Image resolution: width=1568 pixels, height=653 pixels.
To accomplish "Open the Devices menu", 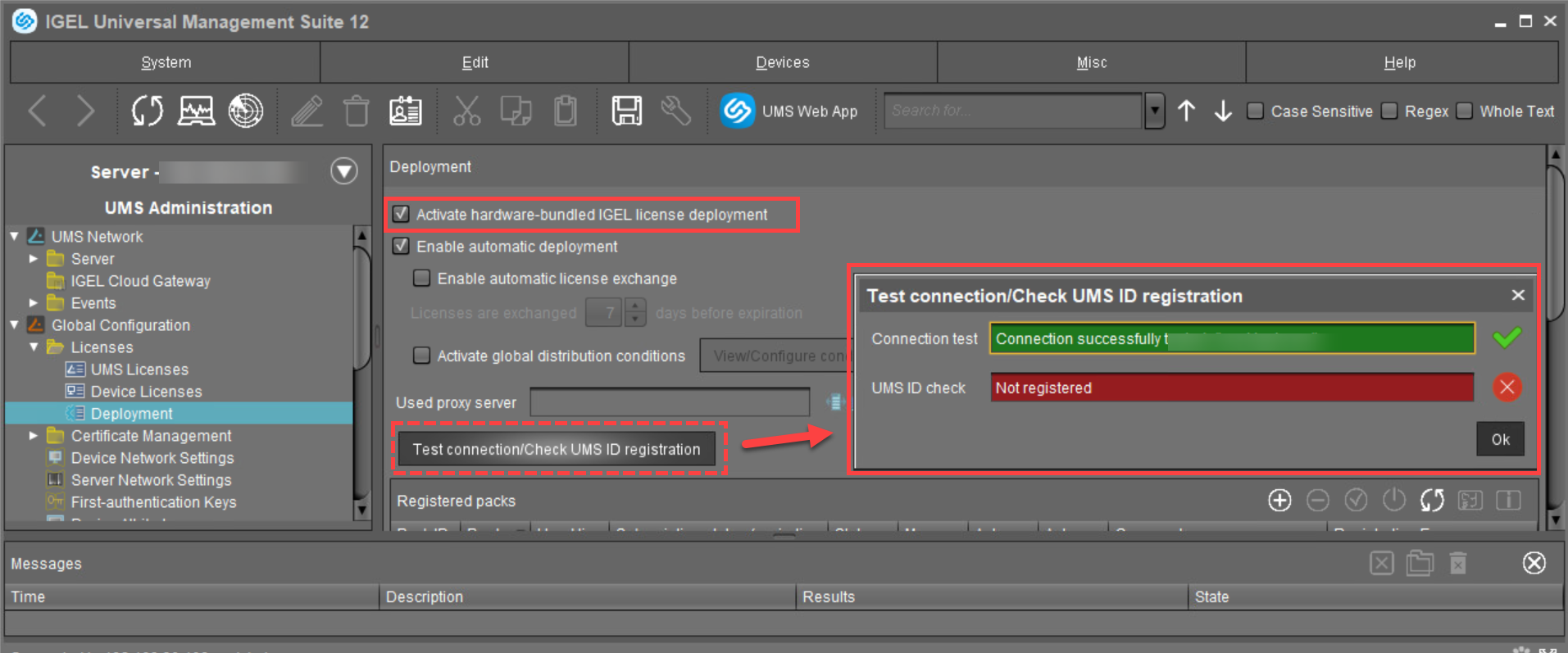I will click(x=782, y=62).
